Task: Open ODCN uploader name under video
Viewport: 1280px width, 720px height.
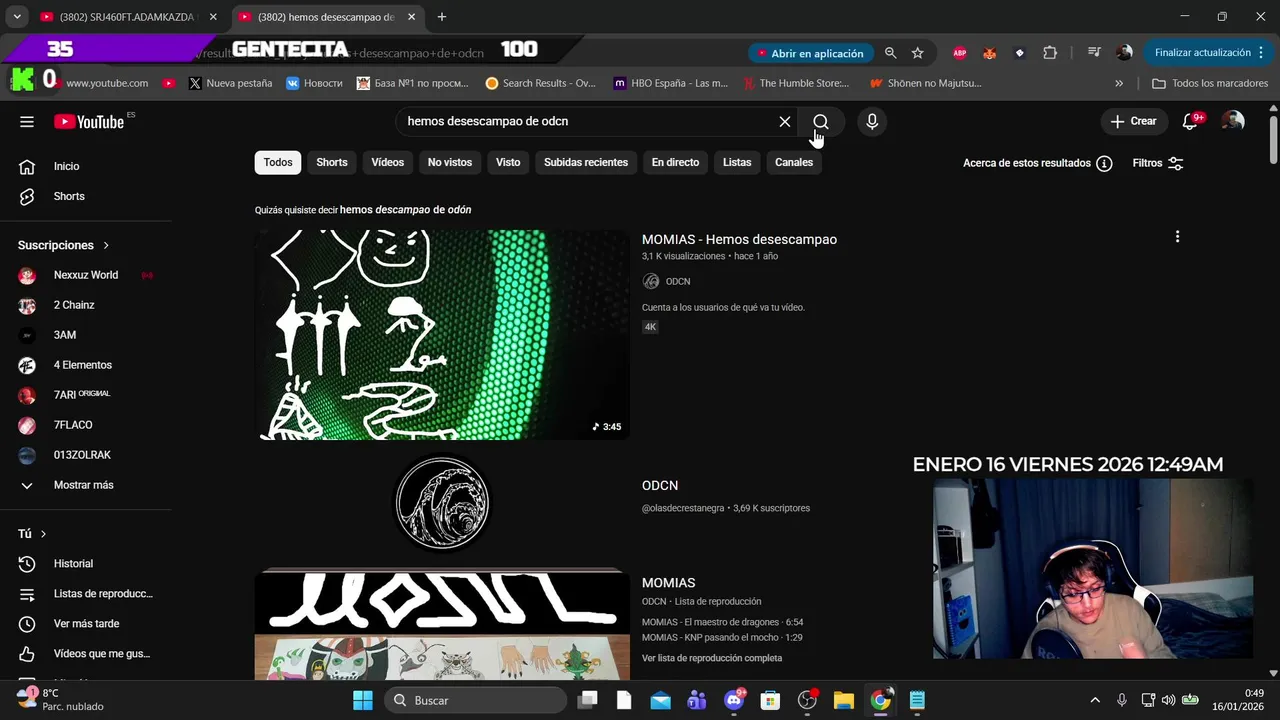Action: click(678, 281)
